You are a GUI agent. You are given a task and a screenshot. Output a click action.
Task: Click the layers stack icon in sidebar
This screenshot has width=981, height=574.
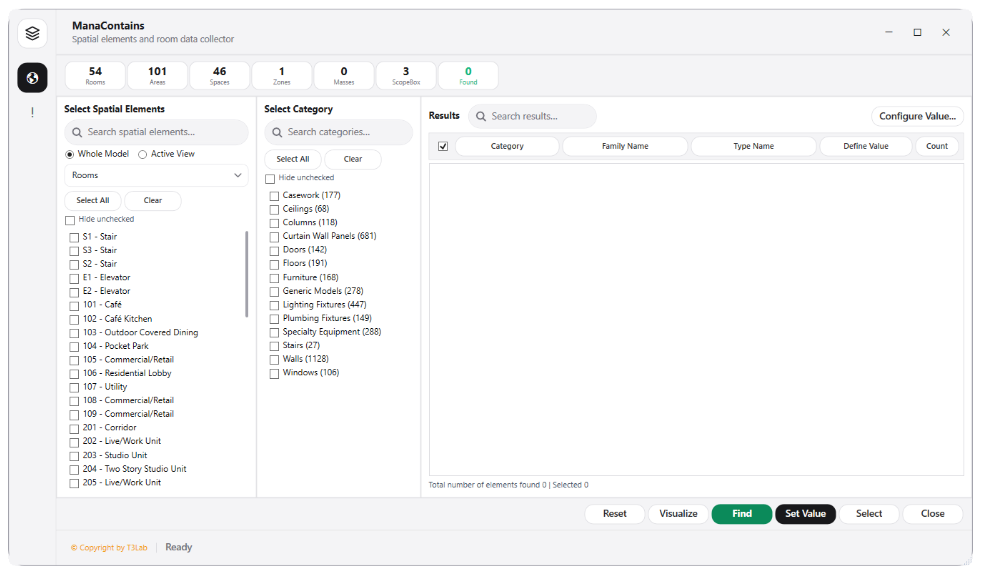click(x=33, y=33)
